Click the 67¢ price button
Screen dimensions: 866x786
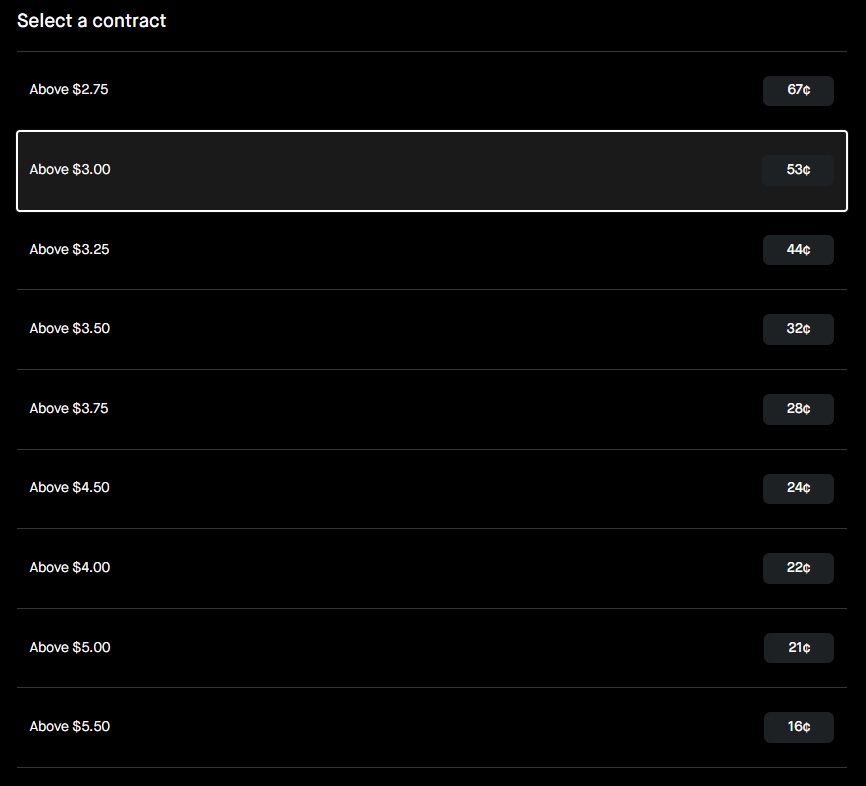point(798,90)
